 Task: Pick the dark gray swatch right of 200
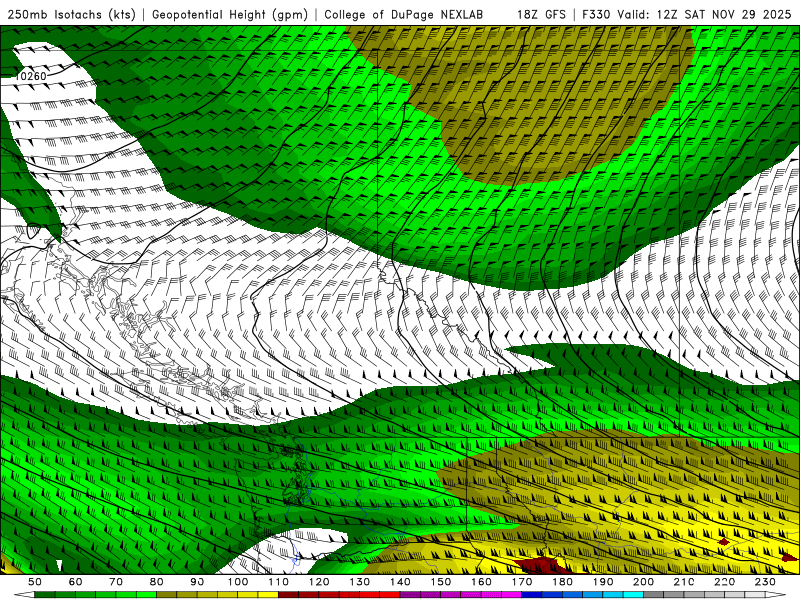pyautogui.click(x=654, y=595)
